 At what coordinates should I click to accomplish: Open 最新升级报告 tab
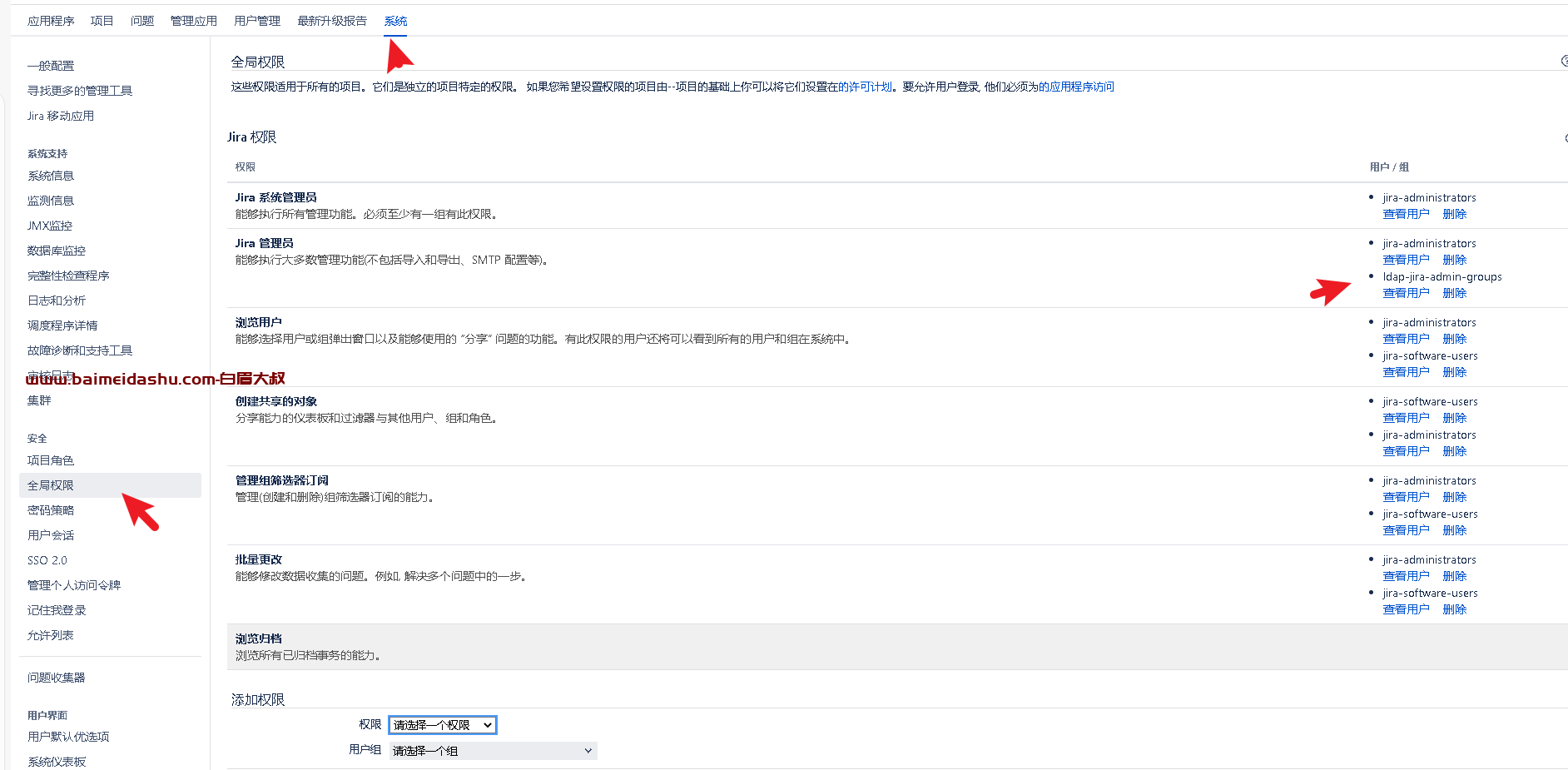coord(332,21)
